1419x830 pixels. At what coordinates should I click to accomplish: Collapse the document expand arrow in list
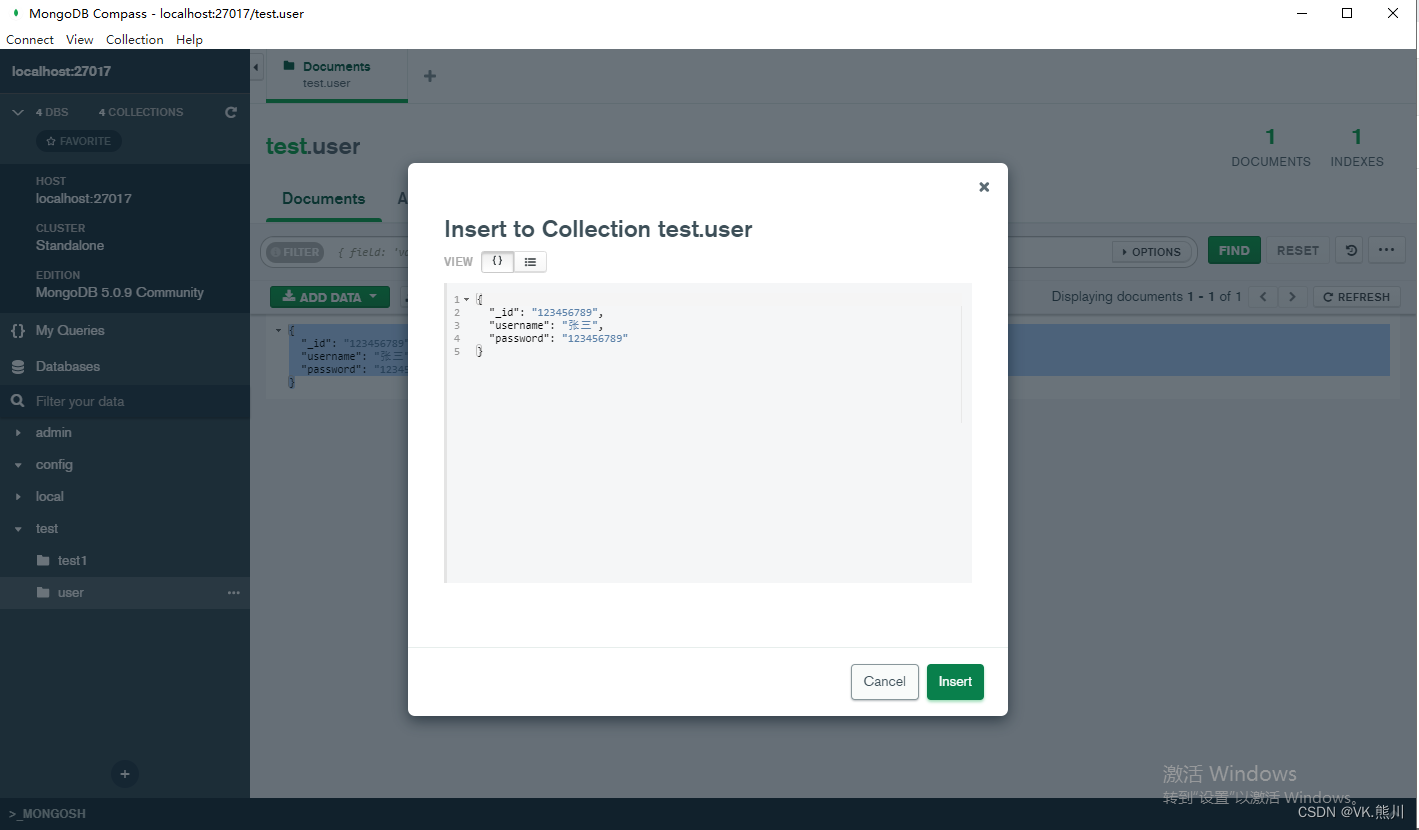[x=279, y=329]
